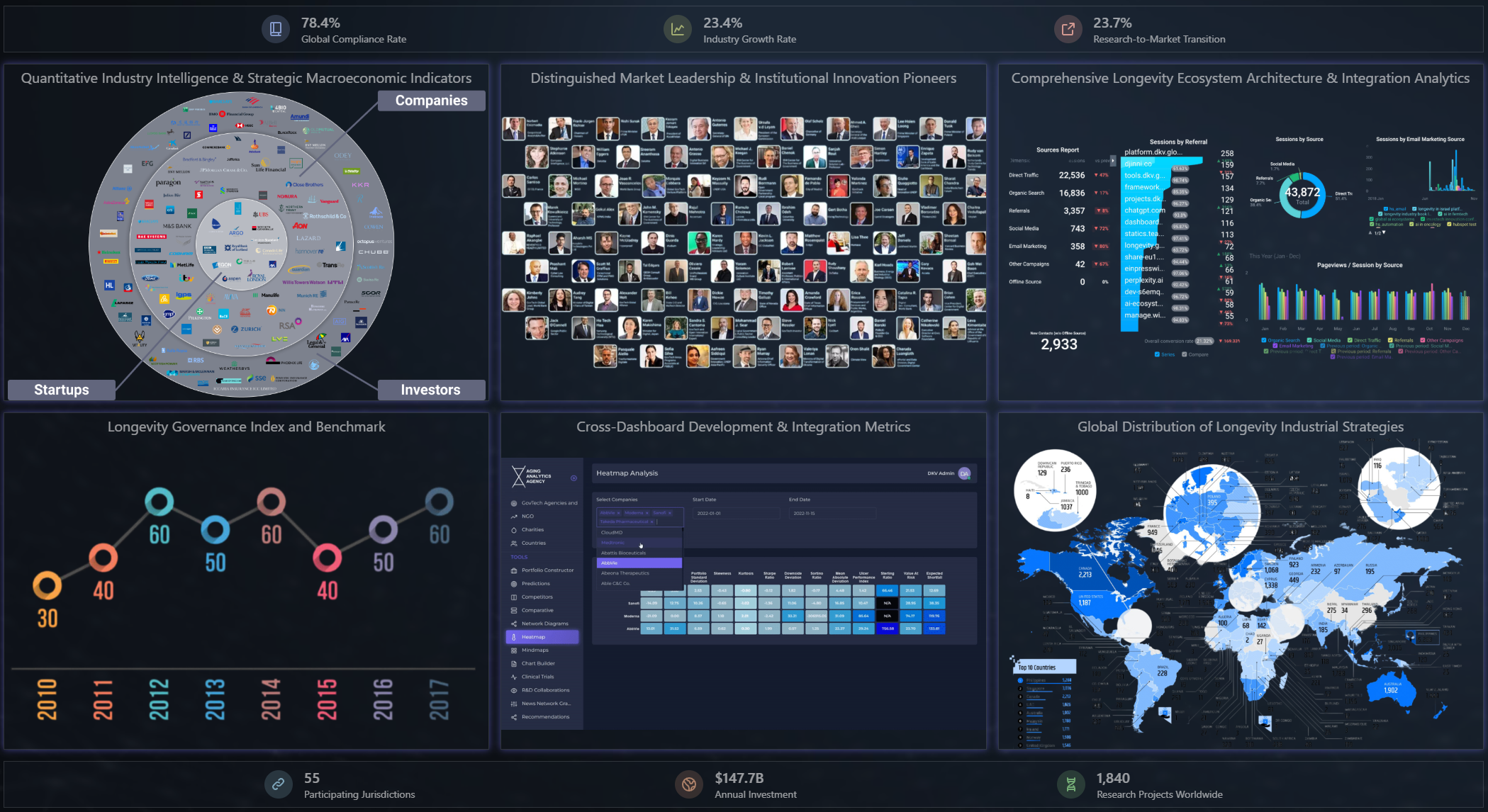Open the Portfolio Constructor tool icon
Screen dimensions: 1488x812
(514, 570)
